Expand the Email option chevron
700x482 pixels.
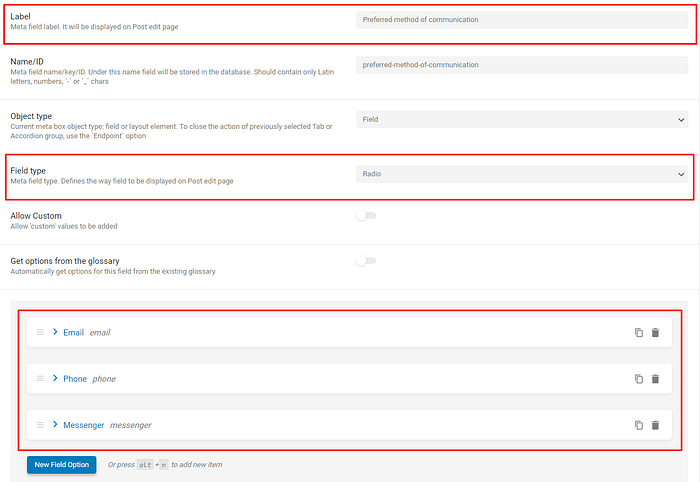(55, 332)
